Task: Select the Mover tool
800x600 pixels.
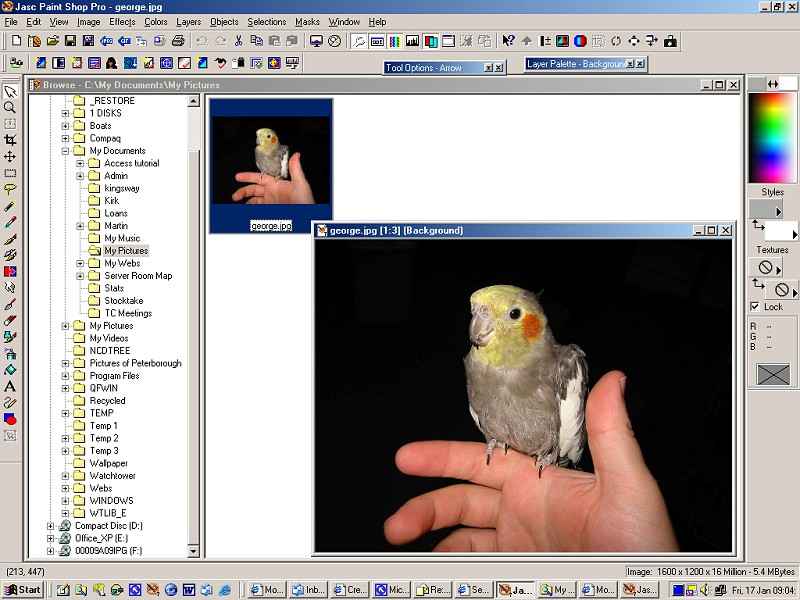Action: [x=10, y=157]
